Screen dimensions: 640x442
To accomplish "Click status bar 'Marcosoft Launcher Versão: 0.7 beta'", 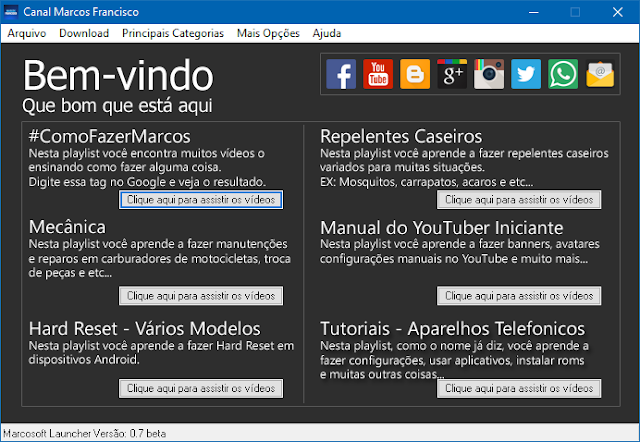I will tap(84, 433).
